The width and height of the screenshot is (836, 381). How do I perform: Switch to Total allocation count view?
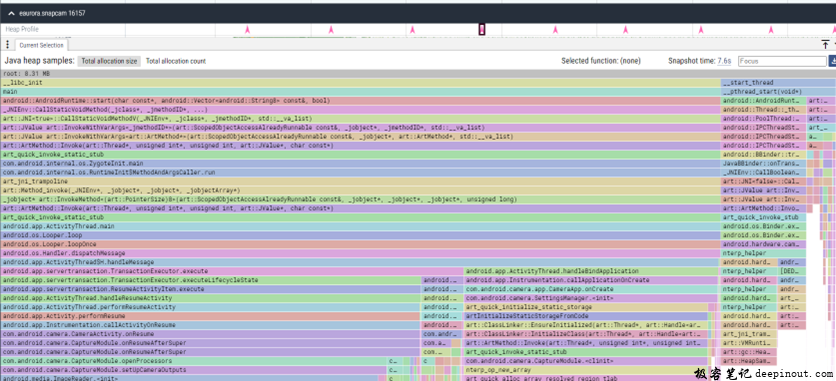click(175, 61)
